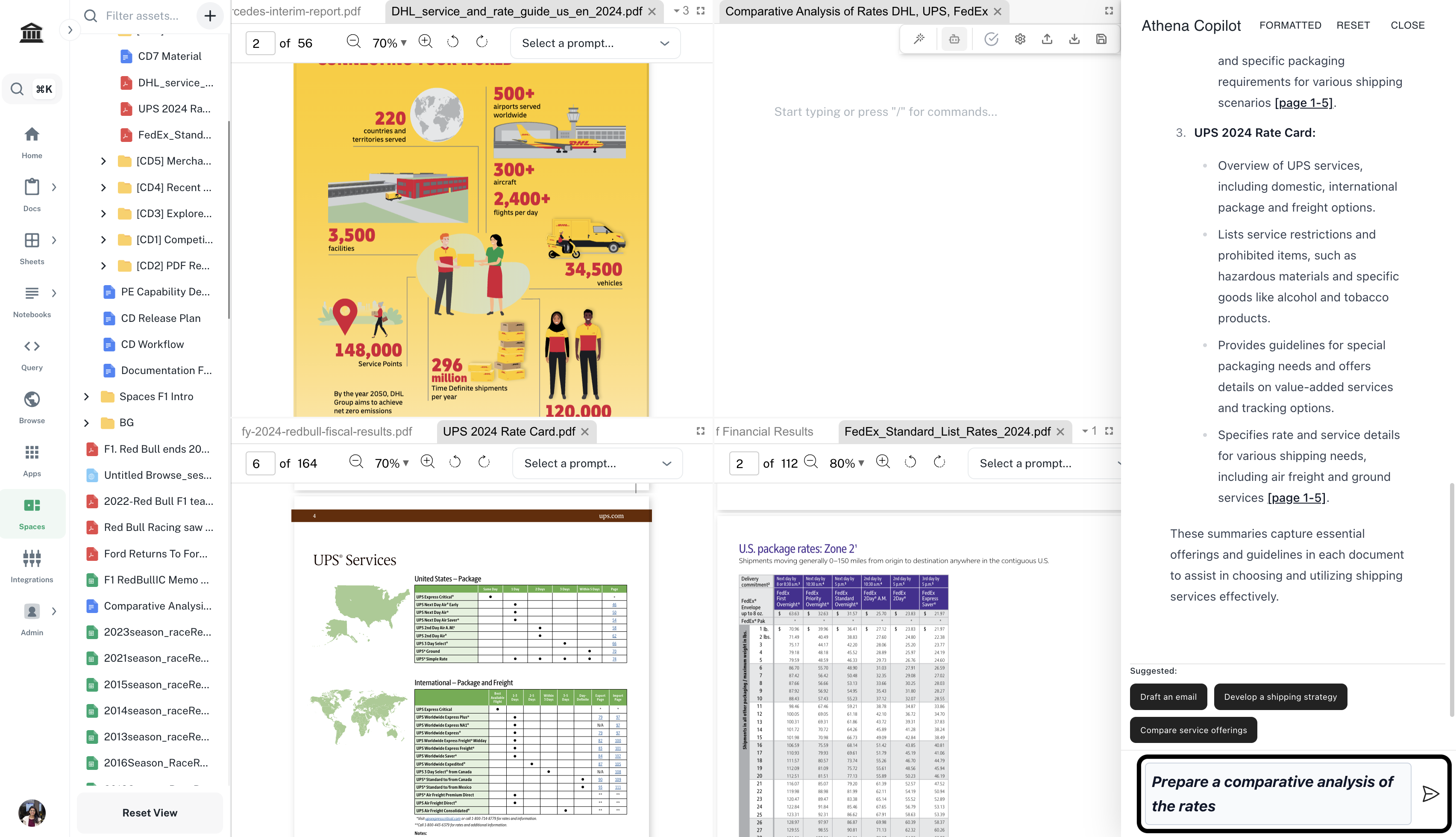
Task: Click the Reset View button
Action: tap(150, 812)
